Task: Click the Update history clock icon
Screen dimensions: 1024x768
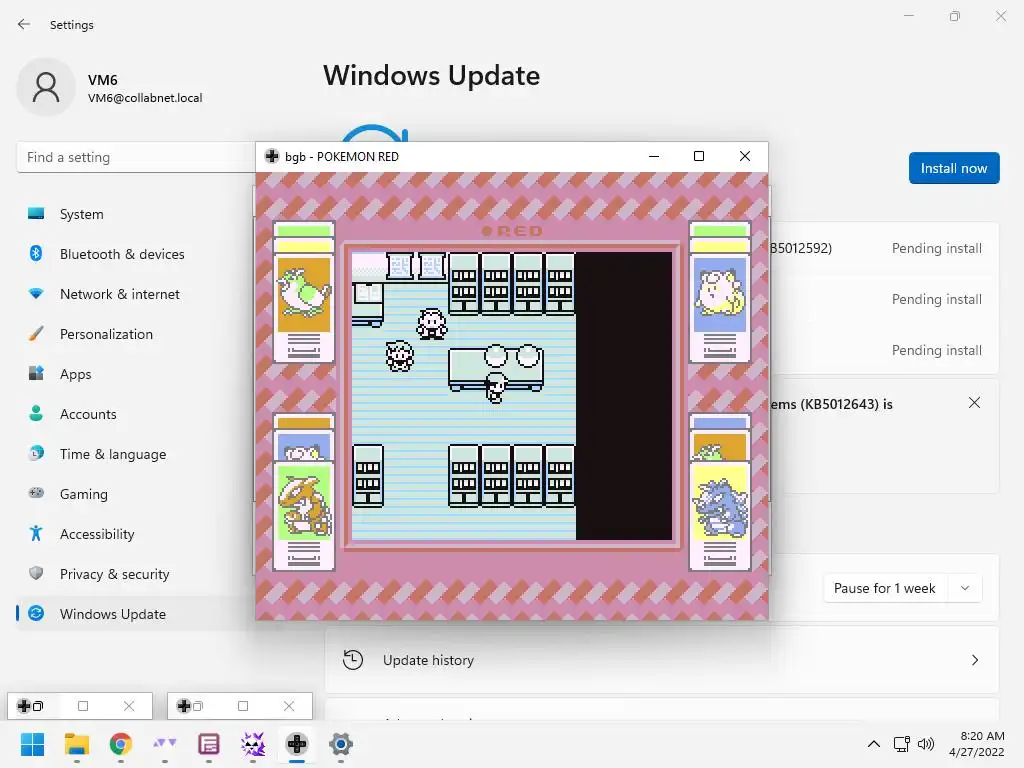Action: pyautogui.click(x=353, y=660)
